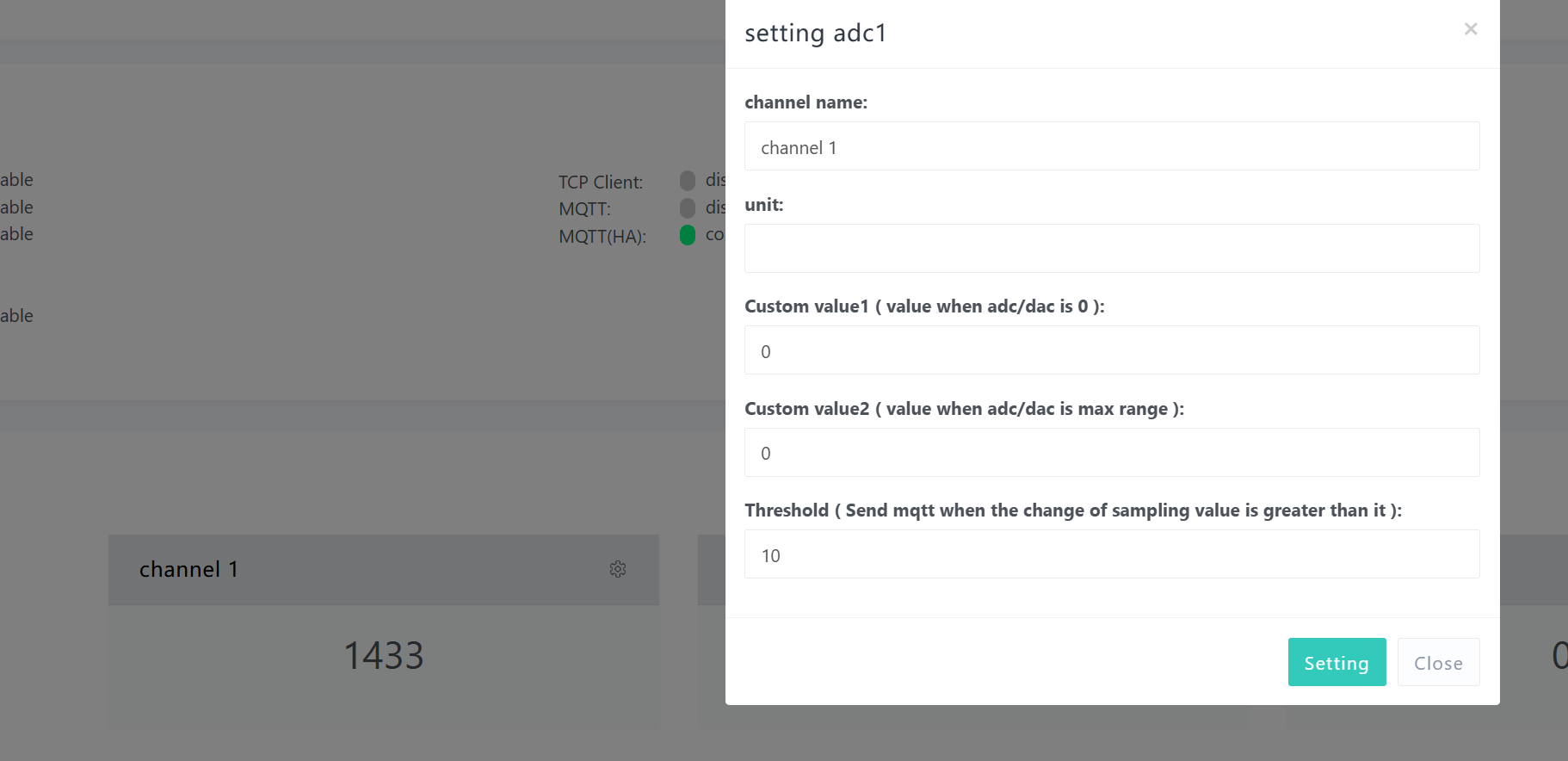Focus the channel name input field
The image size is (1568, 761).
[1111, 146]
